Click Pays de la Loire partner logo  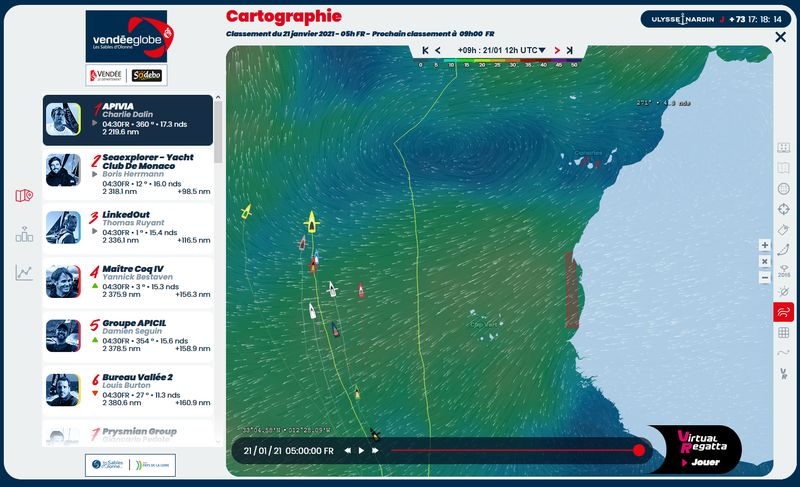[x=153, y=465]
